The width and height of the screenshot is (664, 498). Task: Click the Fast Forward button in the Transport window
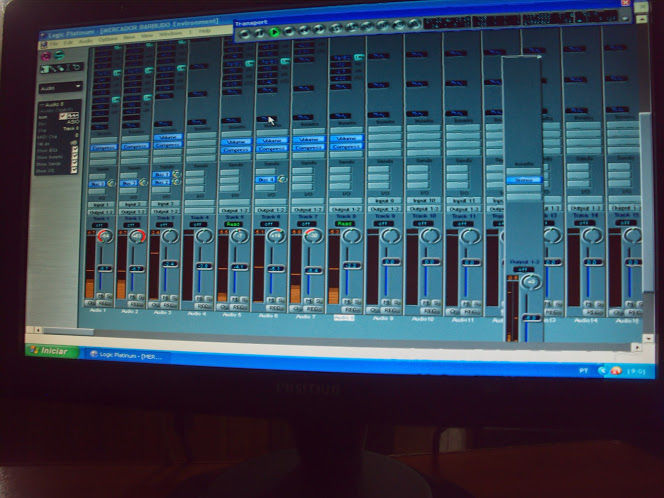319,29
